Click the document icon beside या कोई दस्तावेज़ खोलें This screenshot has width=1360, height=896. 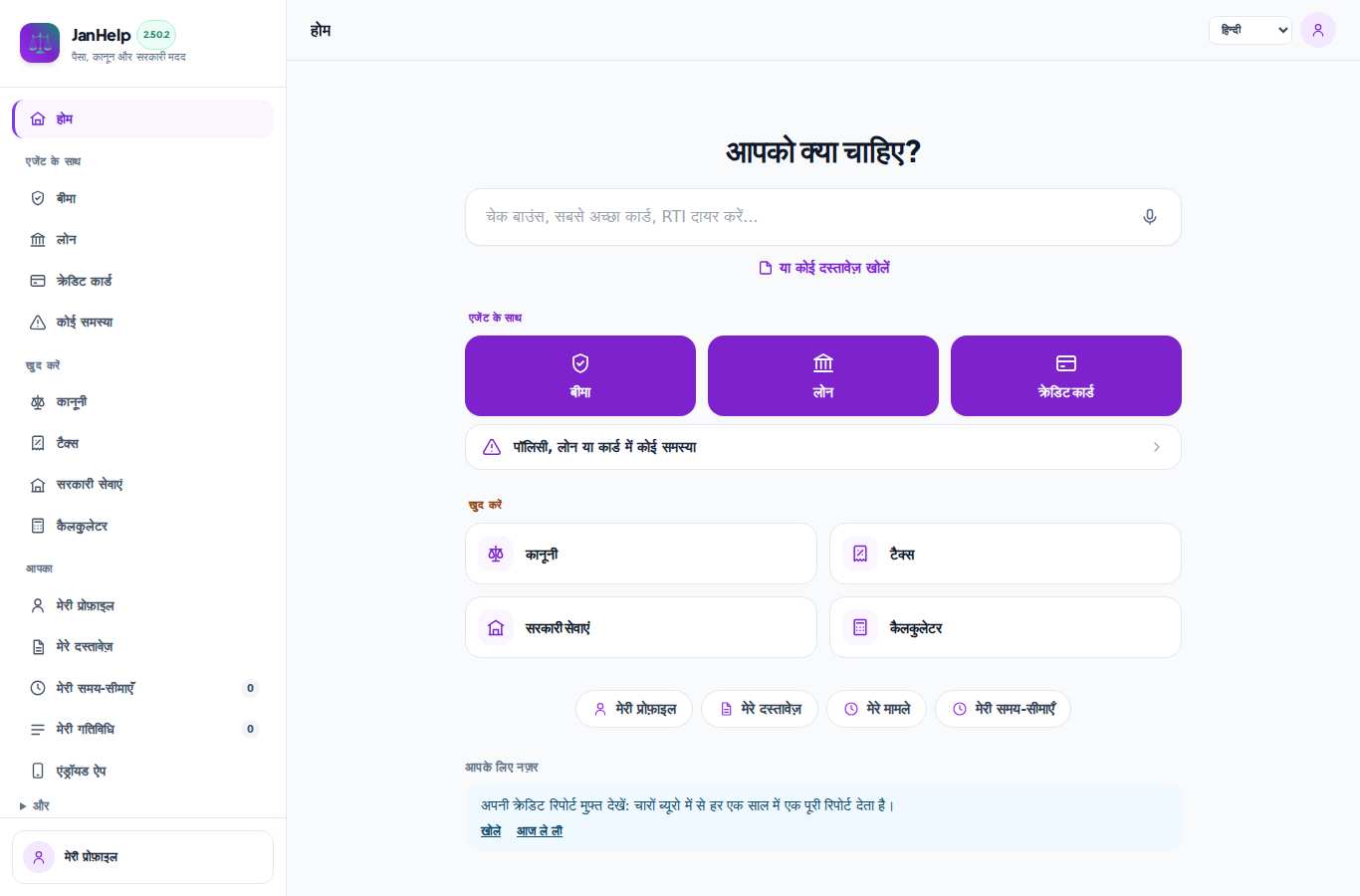pyautogui.click(x=766, y=268)
